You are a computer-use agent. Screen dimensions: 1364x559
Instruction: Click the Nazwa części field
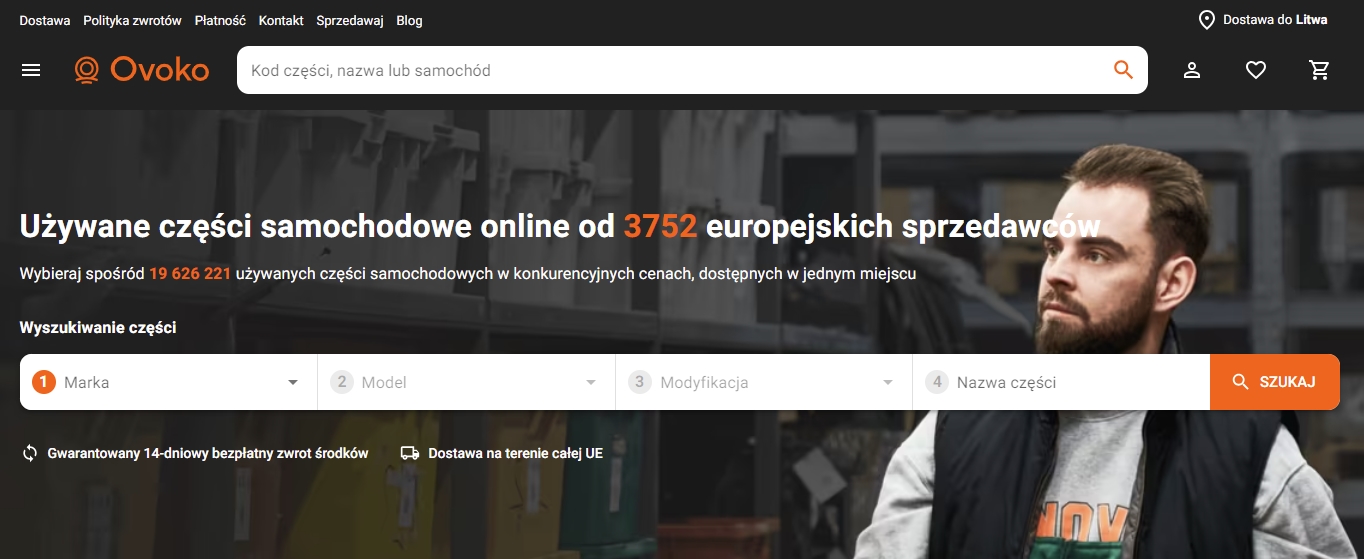coord(1062,382)
